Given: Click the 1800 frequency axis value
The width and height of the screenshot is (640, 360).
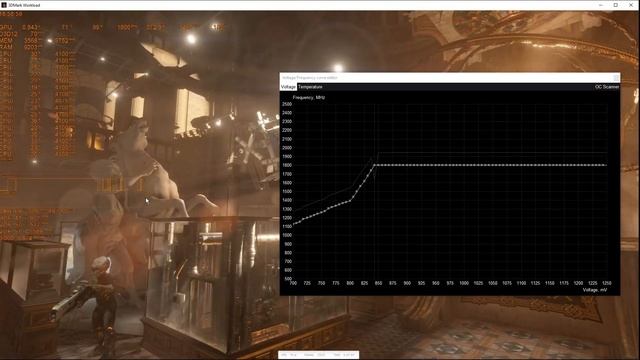Looking at the screenshot, I should click(287, 165).
